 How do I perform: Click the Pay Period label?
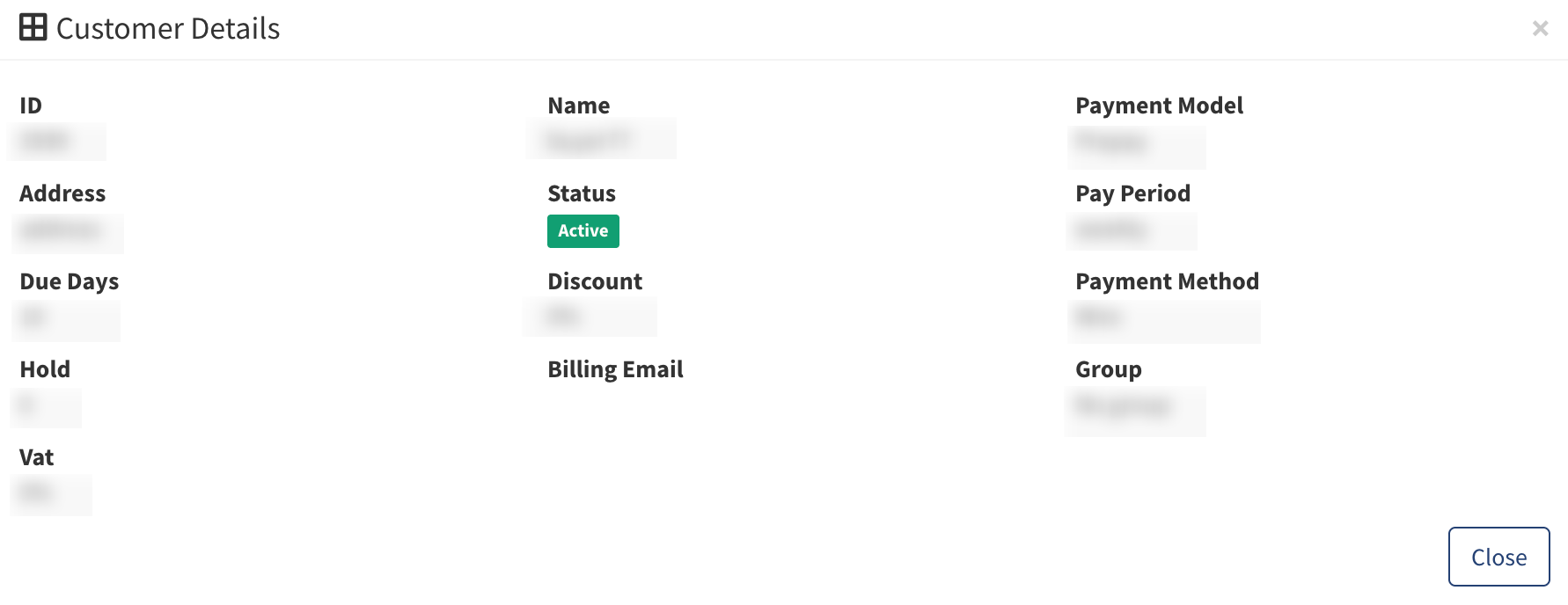[1132, 193]
